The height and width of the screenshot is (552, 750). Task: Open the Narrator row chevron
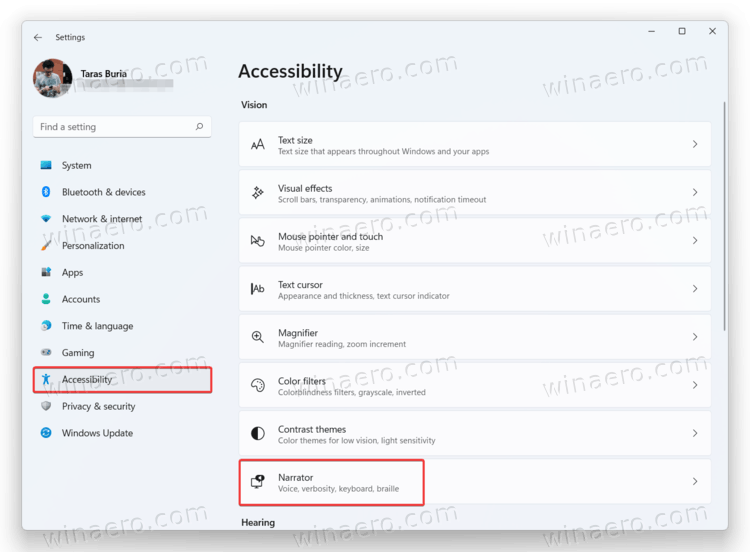click(x=695, y=481)
